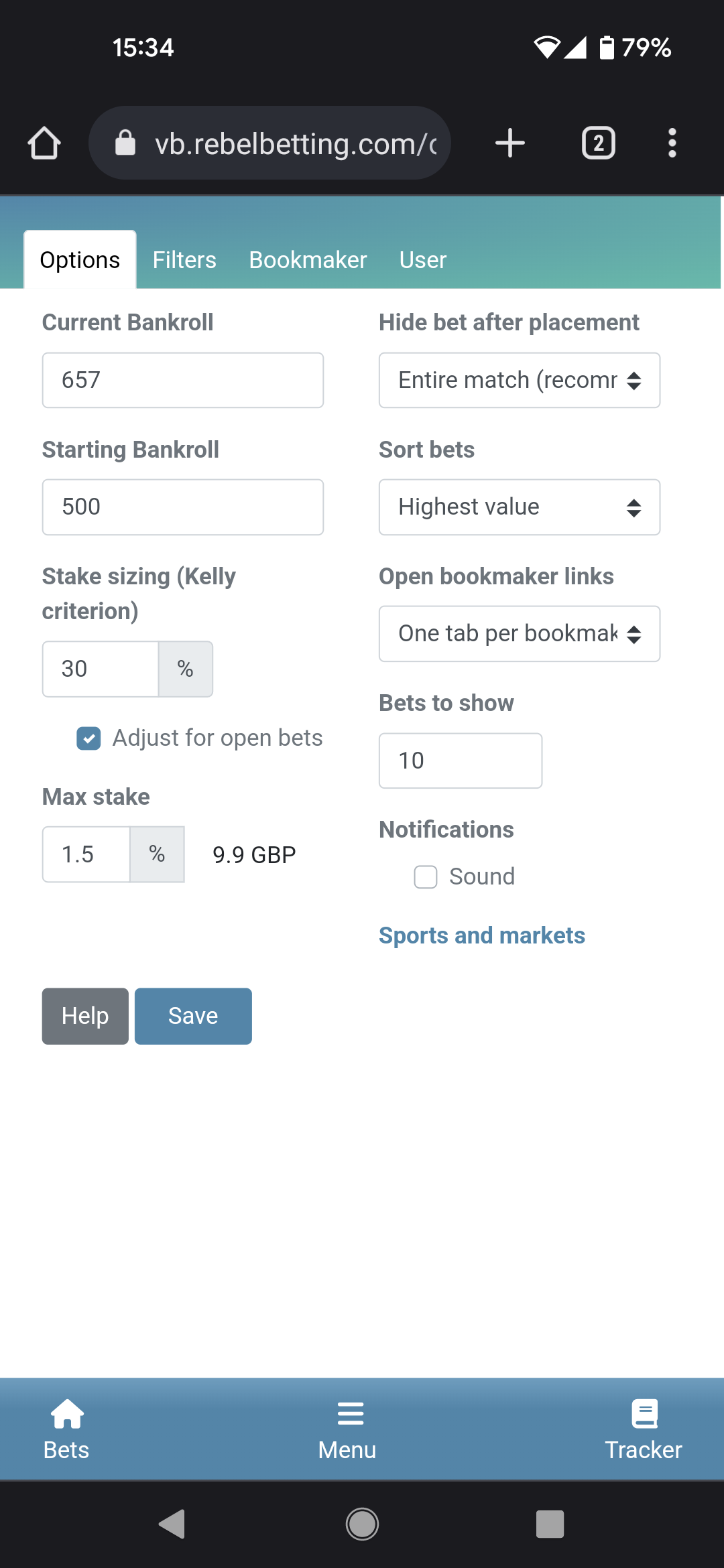Expand Open bookmaker links dropdown
Image resolution: width=724 pixels, height=1568 pixels.
click(520, 633)
